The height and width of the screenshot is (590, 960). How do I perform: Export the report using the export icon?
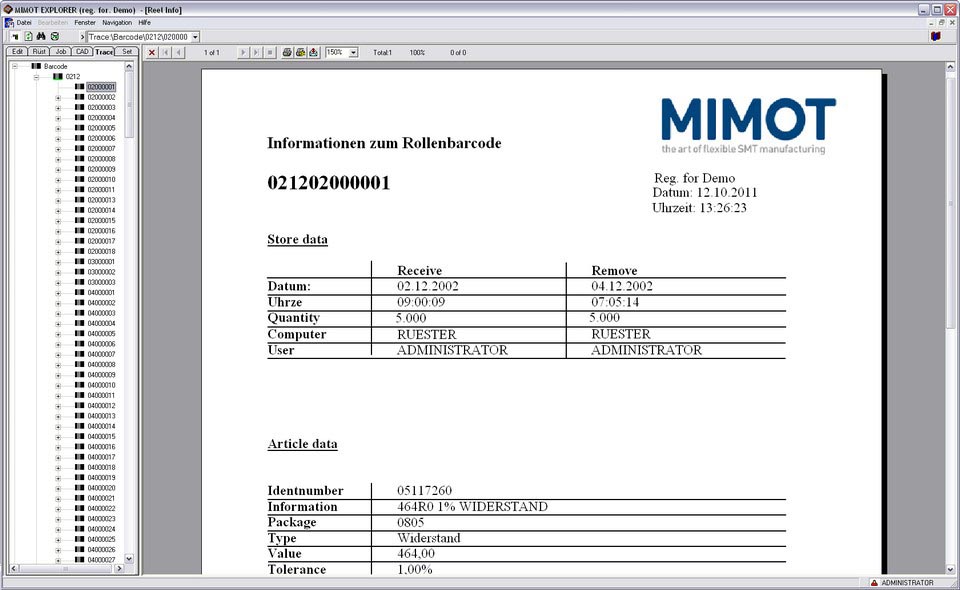click(x=313, y=53)
